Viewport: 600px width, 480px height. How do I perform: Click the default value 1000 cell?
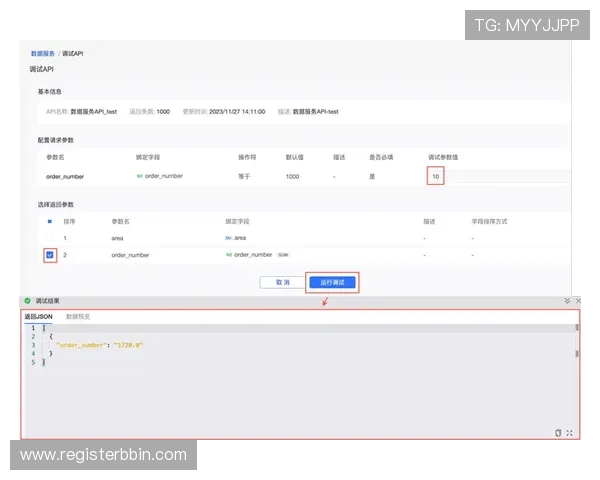point(292,176)
